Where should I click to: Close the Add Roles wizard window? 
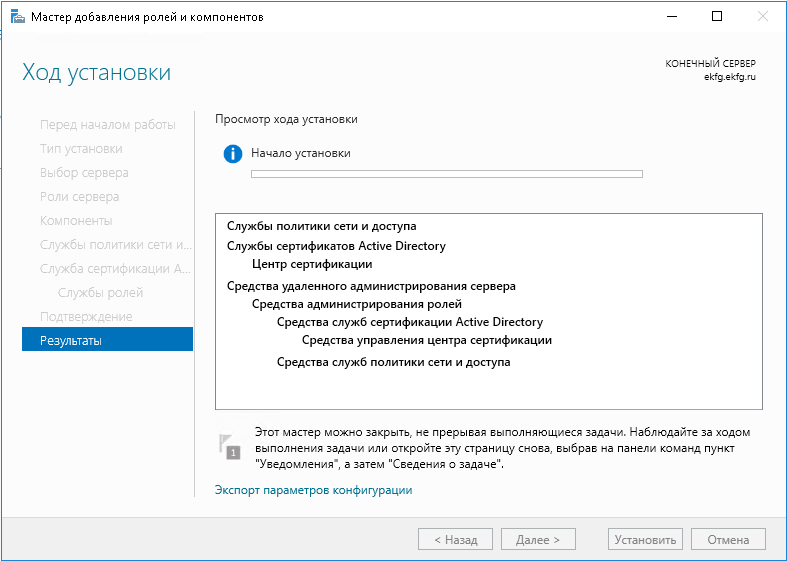[763, 16]
